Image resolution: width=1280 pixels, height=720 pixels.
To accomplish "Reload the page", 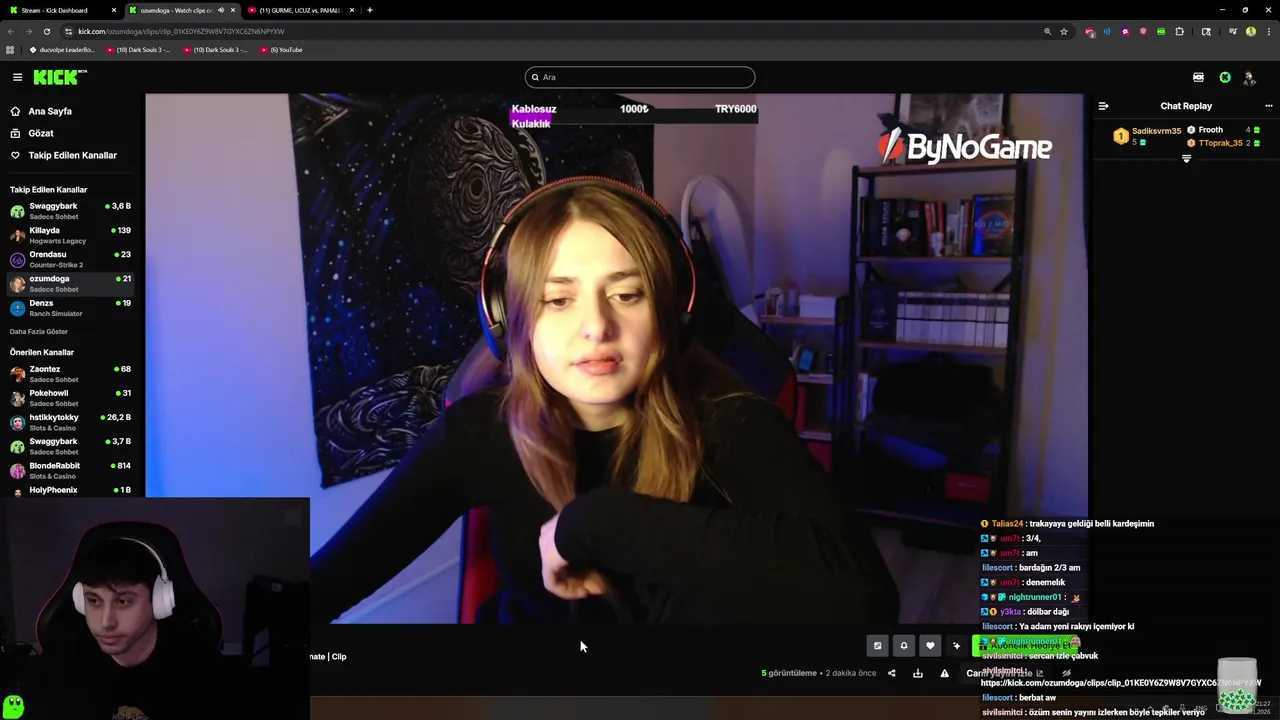I will 47,31.
